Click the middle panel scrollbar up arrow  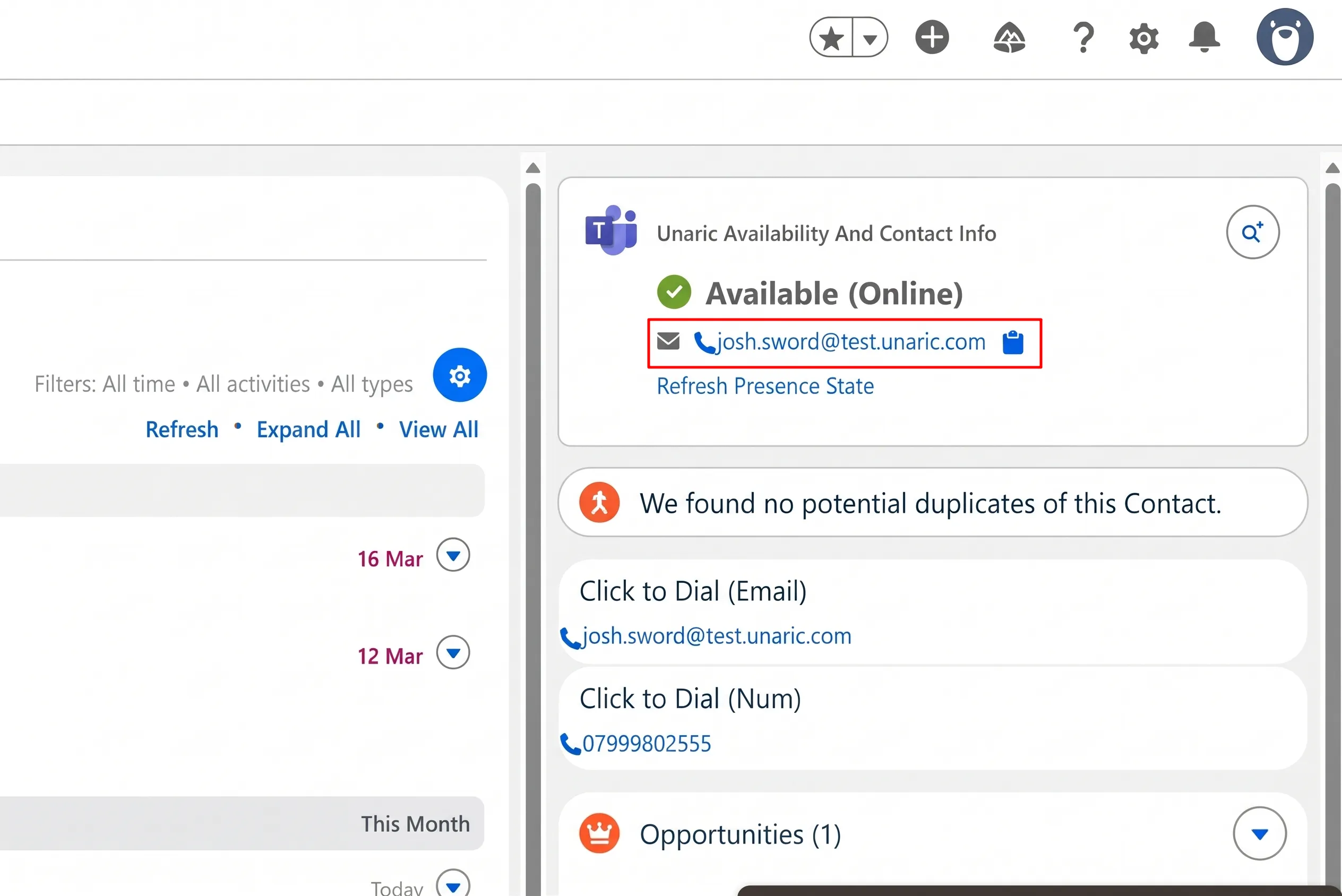(532, 168)
